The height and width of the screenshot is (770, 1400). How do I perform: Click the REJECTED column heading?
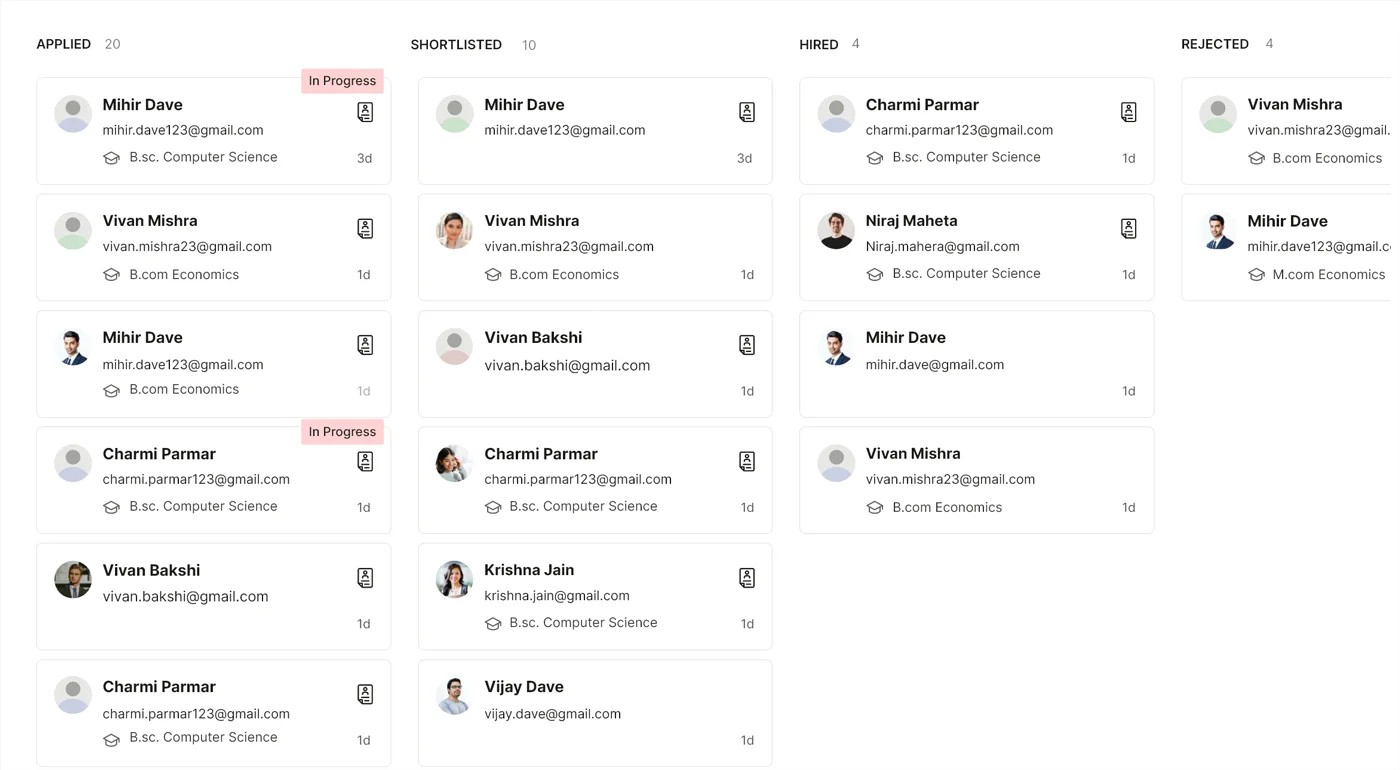click(1214, 44)
